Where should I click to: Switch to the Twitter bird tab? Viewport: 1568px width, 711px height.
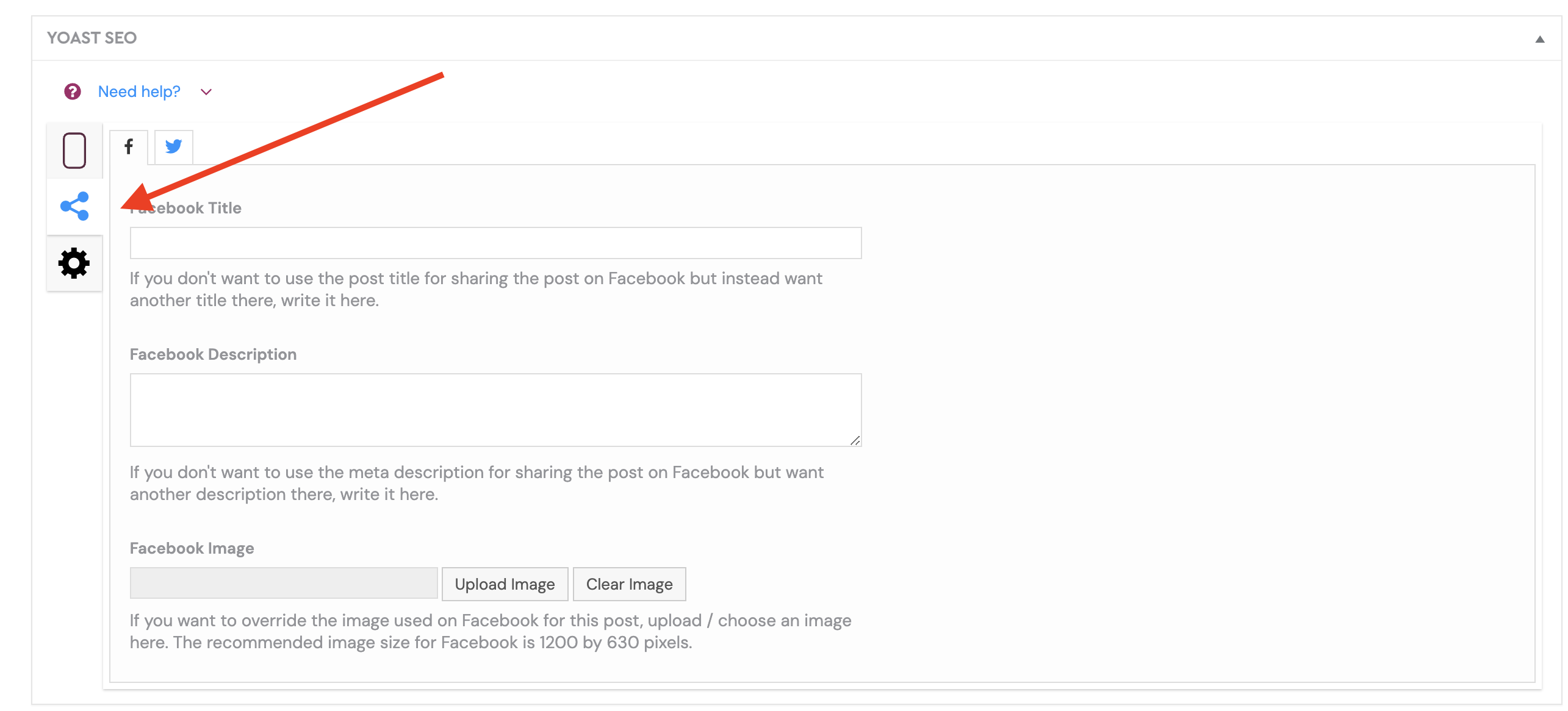[x=174, y=146]
